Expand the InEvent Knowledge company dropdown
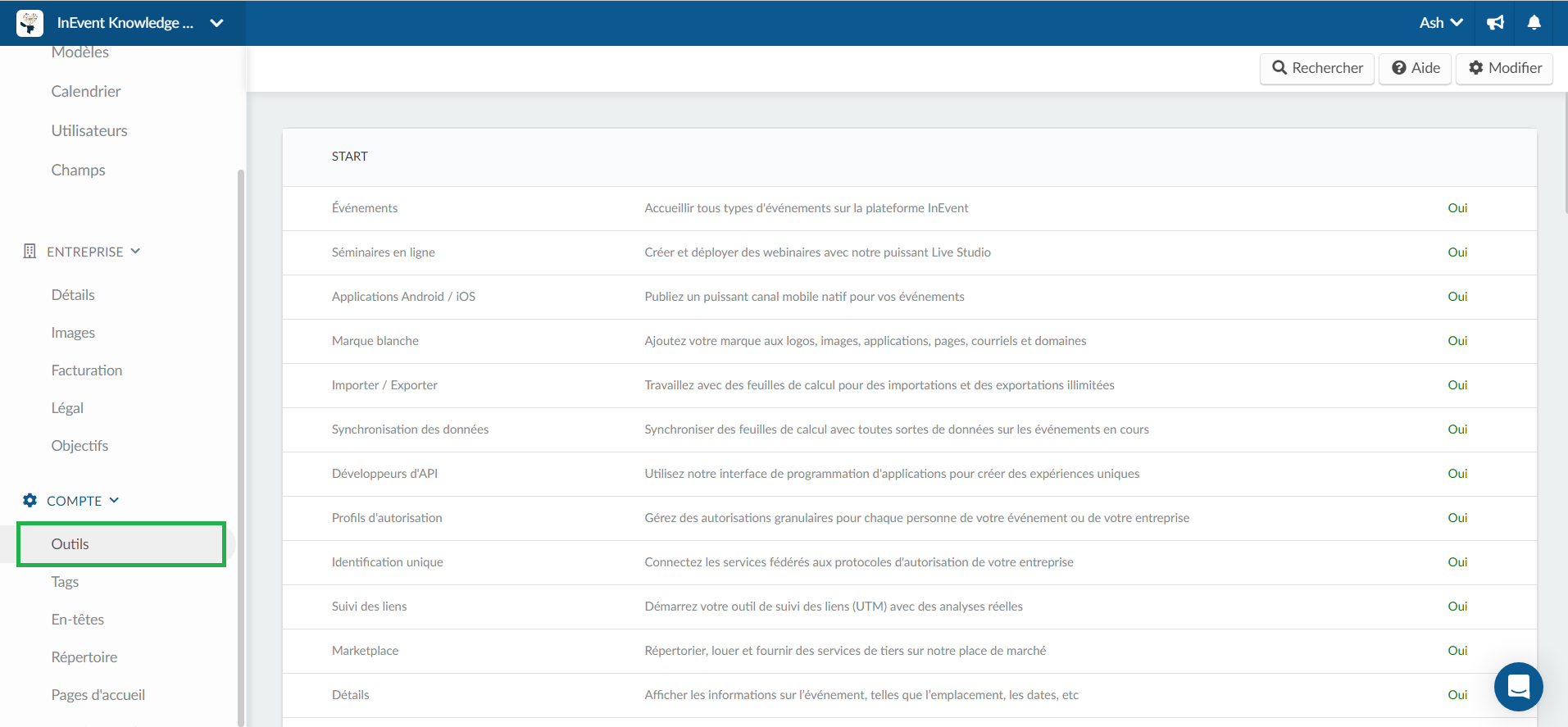This screenshot has height=727, width=1568. click(x=217, y=23)
